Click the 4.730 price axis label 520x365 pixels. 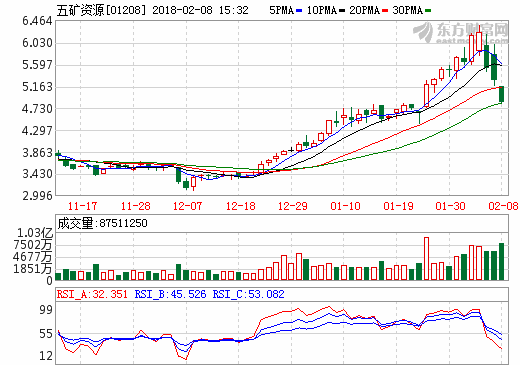tap(37, 109)
